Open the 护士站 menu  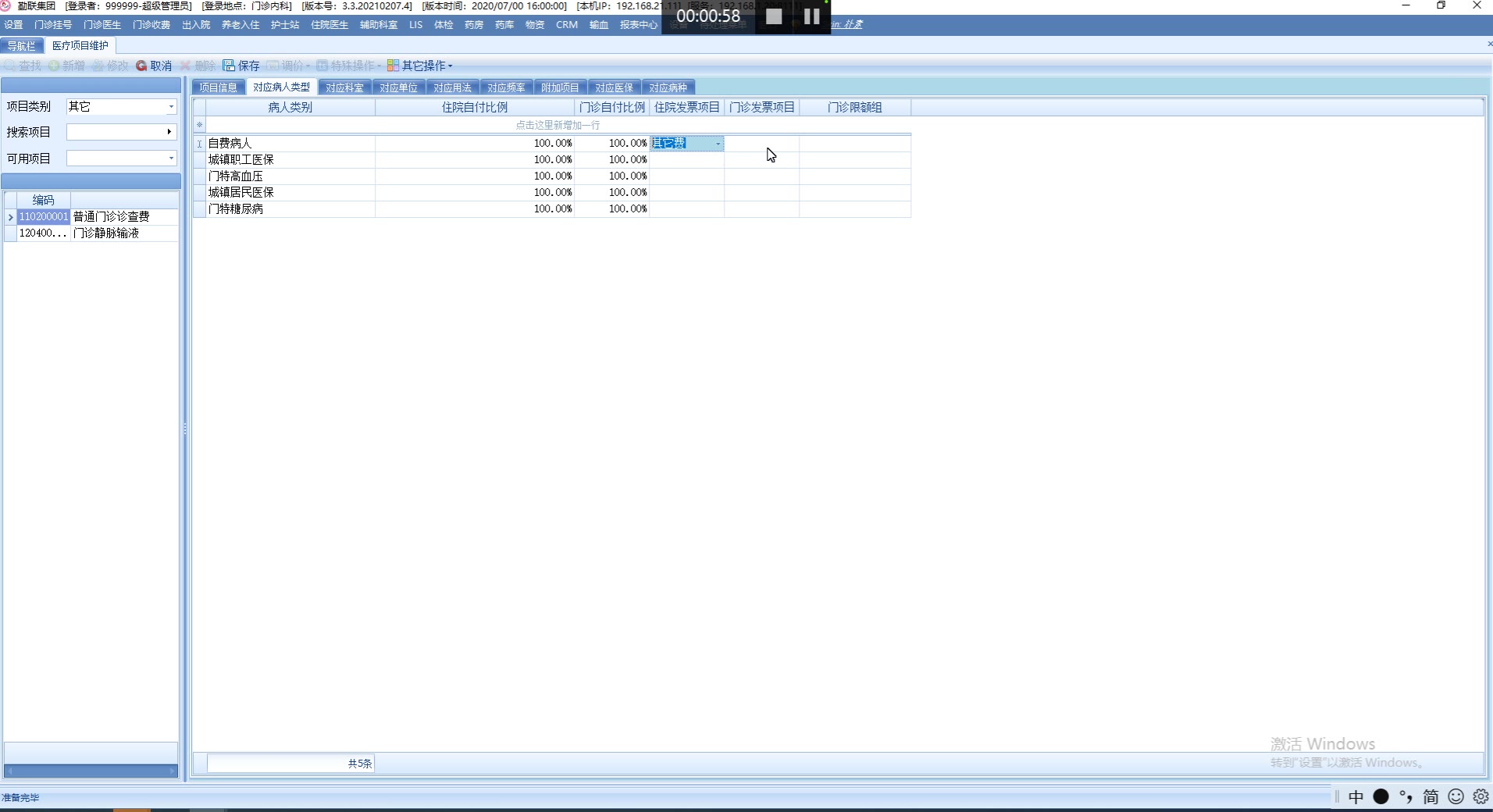pos(285,25)
